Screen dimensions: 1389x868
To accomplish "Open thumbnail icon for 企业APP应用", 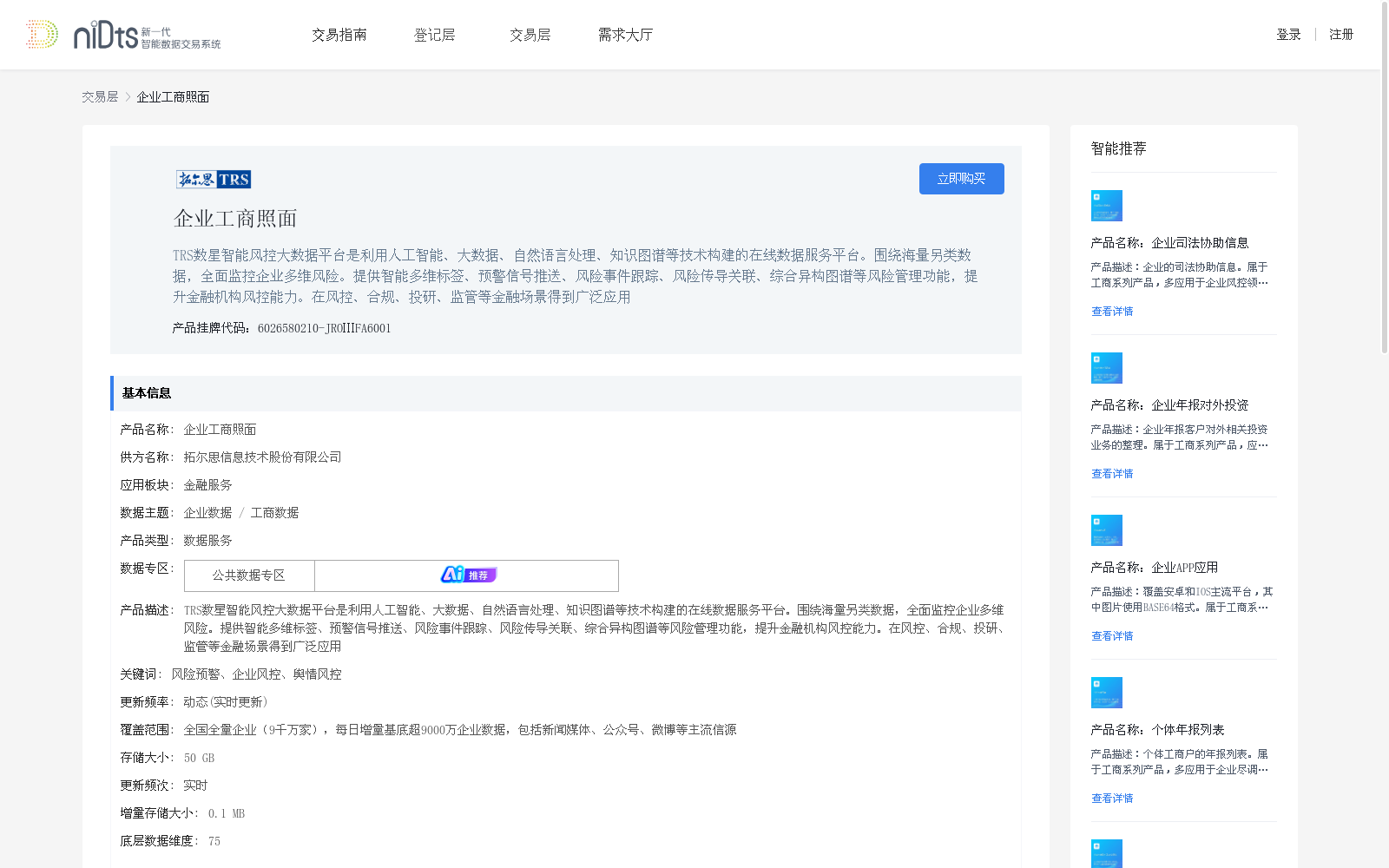I will [x=1107, y=530].
